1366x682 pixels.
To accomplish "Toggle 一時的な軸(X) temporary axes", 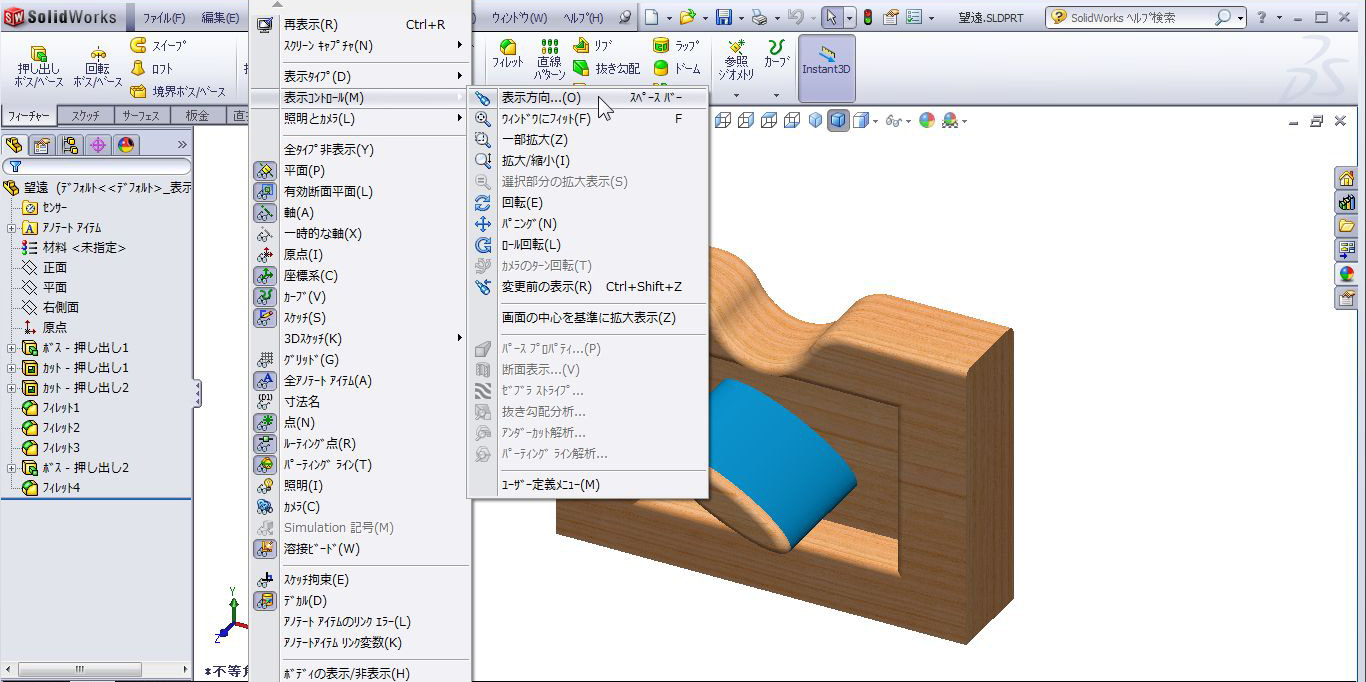I will 360,234.
